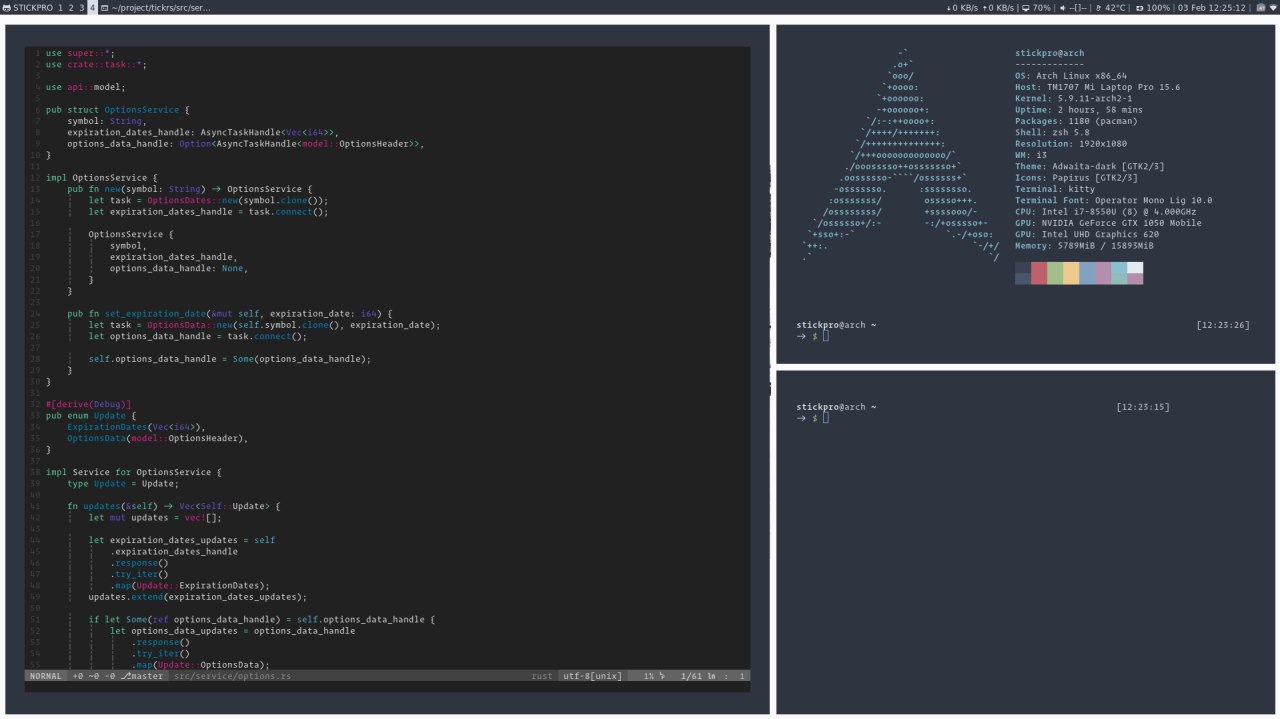Screen dimensions: 1280x719
Task: Click the Arch Linux ASCII logo
Action: pos(900,155)
